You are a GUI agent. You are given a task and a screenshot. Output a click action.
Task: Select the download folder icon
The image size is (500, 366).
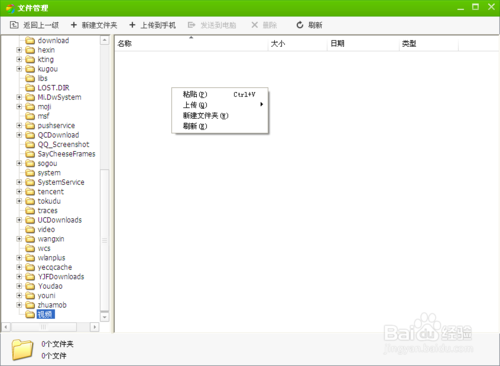[30, 40]
